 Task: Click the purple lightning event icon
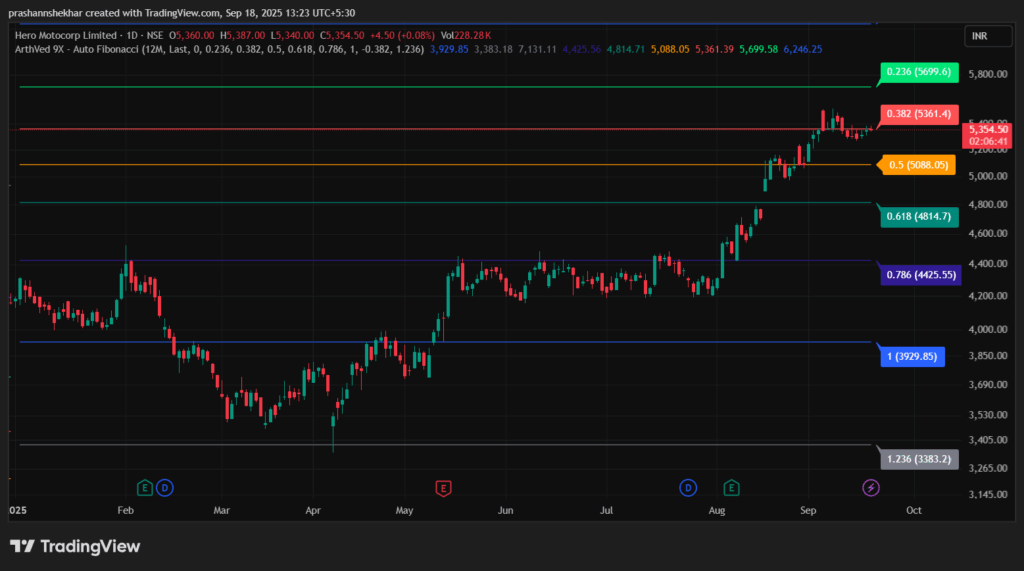[x=871, y=487]
